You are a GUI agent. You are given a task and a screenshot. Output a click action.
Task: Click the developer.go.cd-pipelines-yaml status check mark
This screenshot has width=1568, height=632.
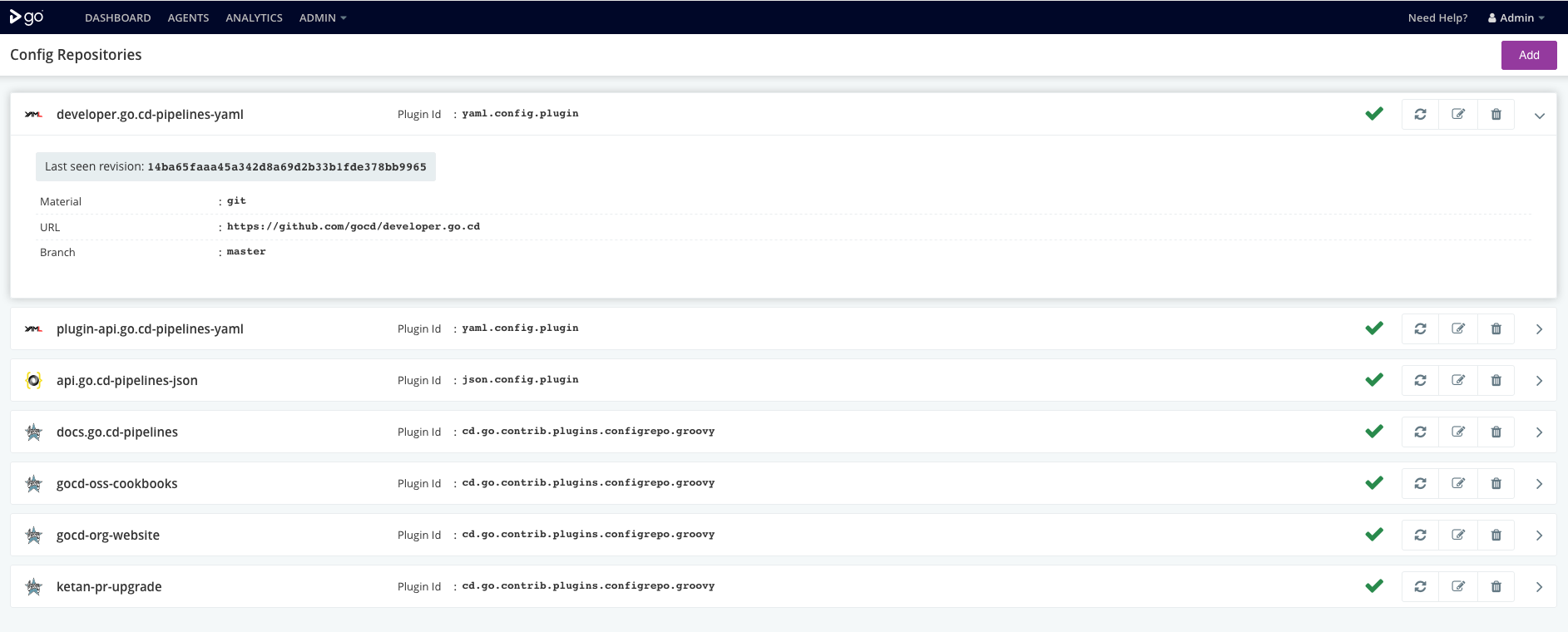tap(1374, 114)
